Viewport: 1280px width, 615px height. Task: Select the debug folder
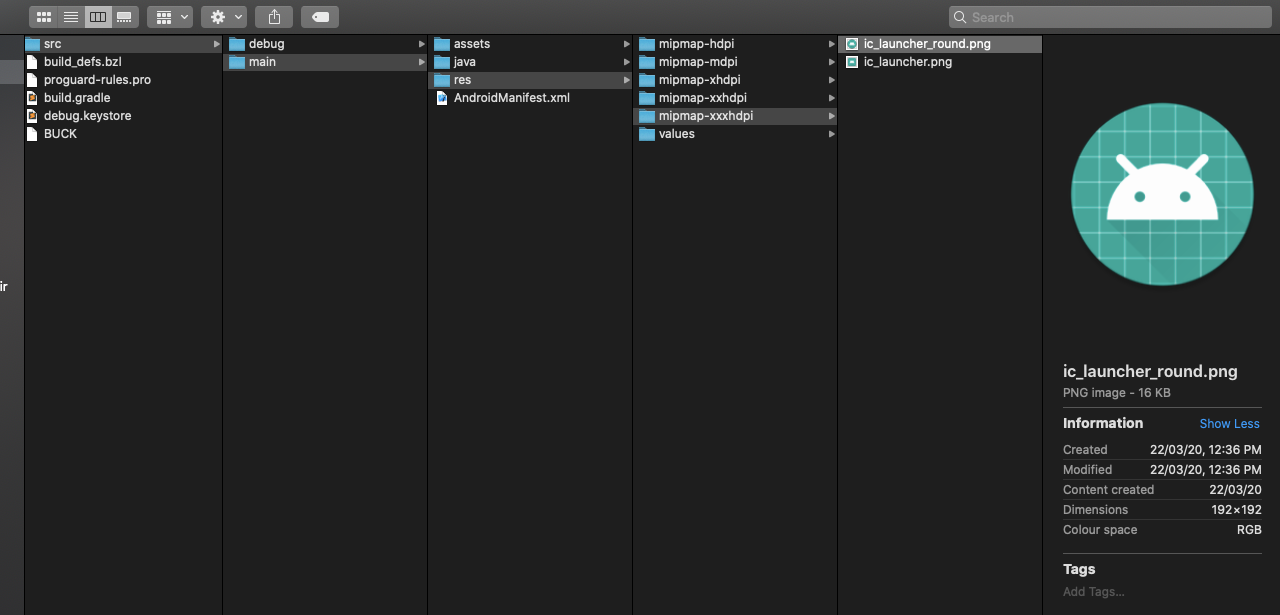tap(325, 44)
